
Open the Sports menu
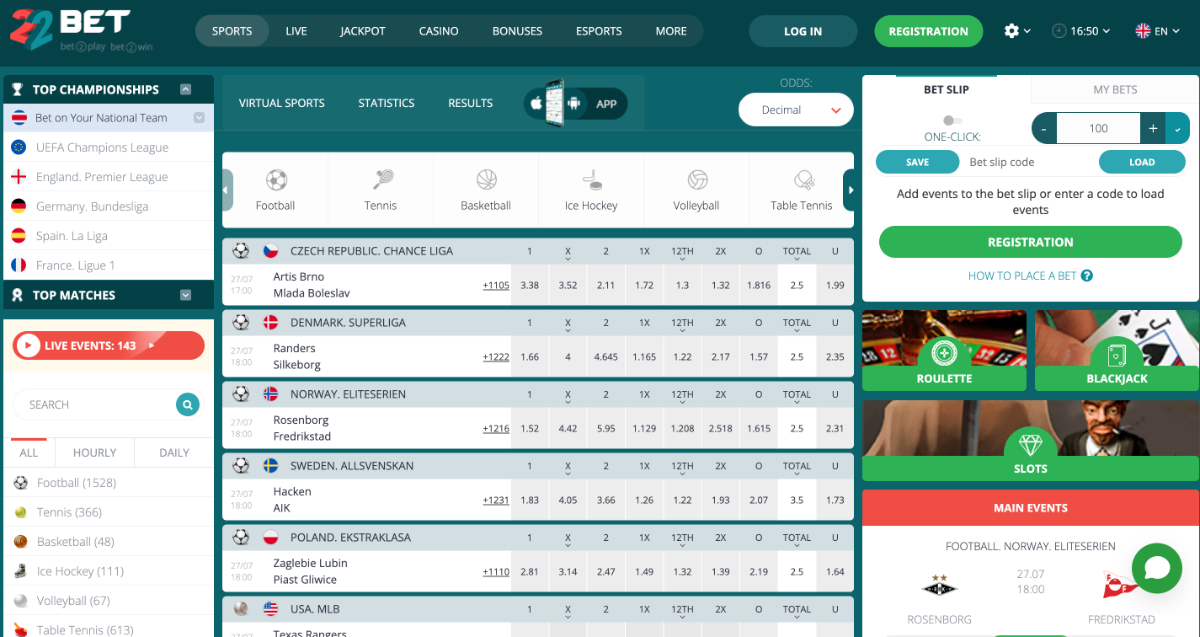click(232, 31)
